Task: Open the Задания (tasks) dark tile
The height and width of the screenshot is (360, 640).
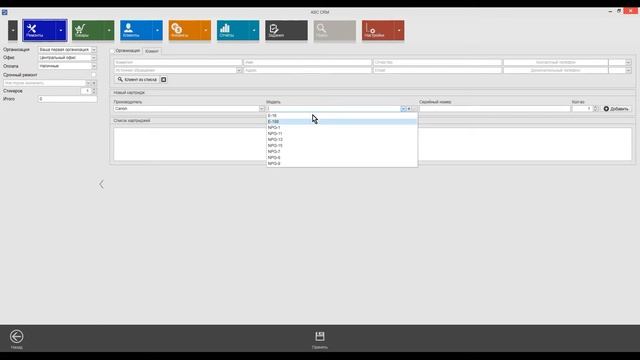Action: tap(286, 30)
